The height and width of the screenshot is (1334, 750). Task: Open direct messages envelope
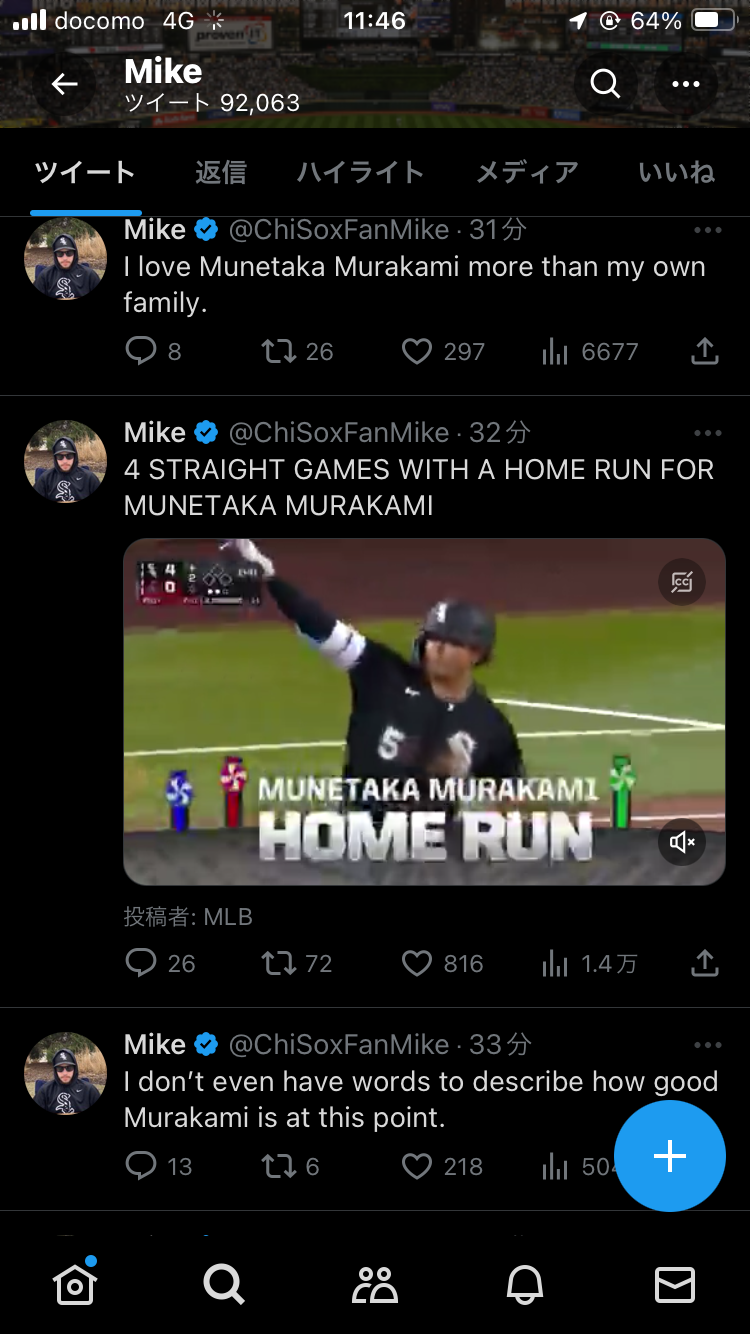pos(675,1284)
